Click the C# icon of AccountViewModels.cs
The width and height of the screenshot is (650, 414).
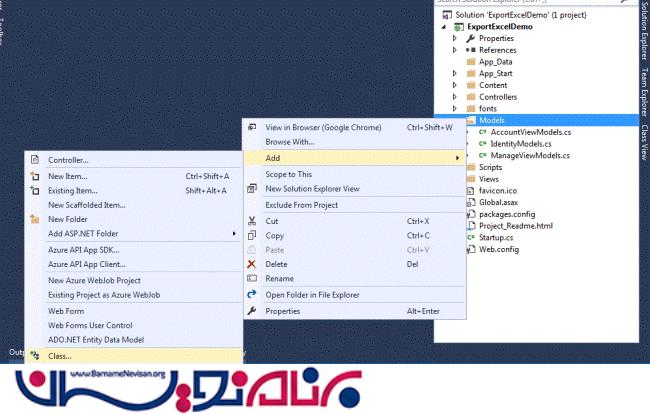click(483, 132)
